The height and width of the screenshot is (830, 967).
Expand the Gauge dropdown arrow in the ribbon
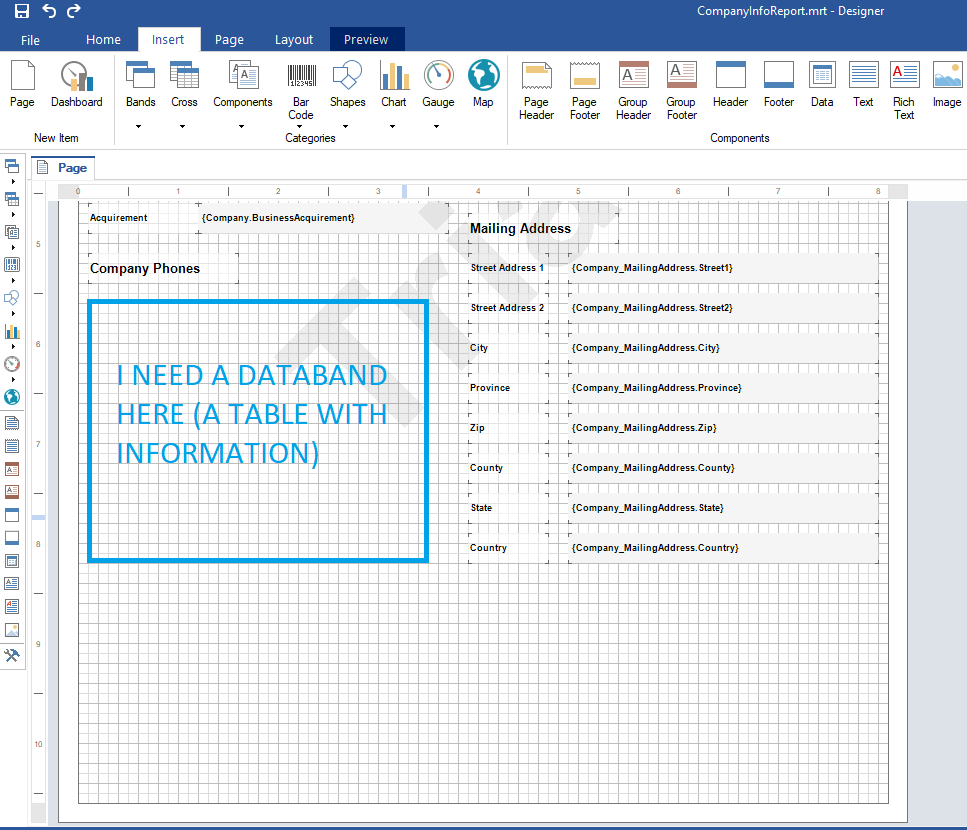point(437,126)
